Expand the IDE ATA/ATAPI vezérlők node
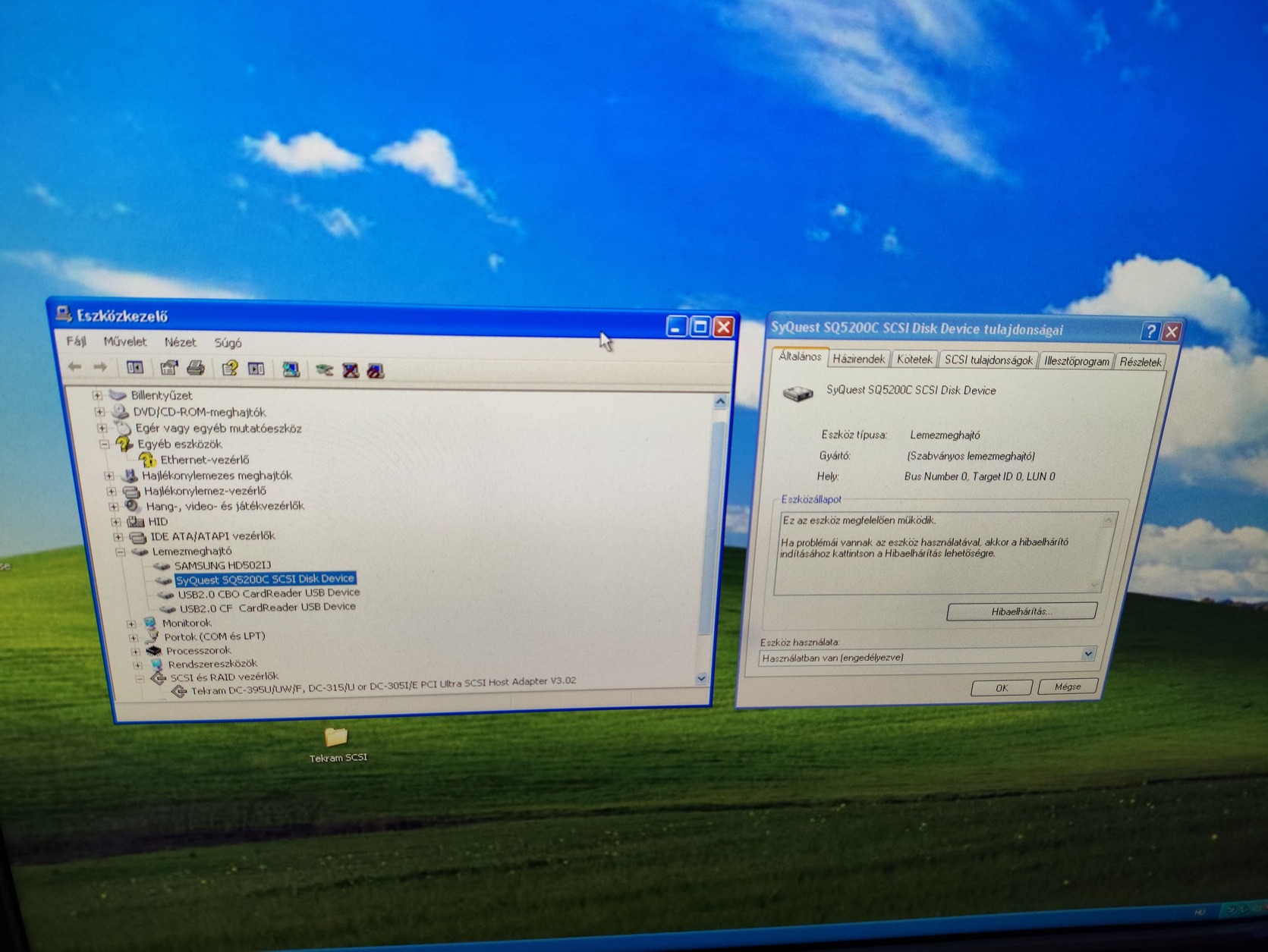This screenshot has width=1268, height=952. [x=118, y=537]
